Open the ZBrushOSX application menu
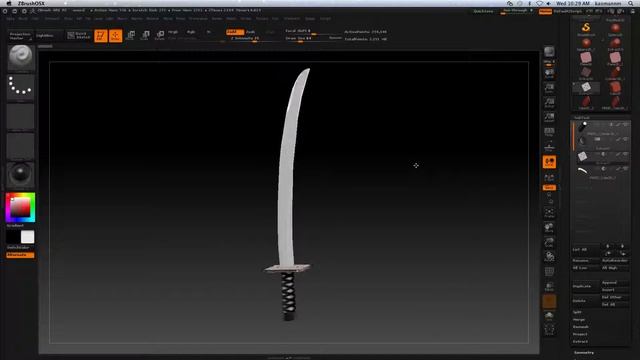The image size is (640, 360). [31, 3]
